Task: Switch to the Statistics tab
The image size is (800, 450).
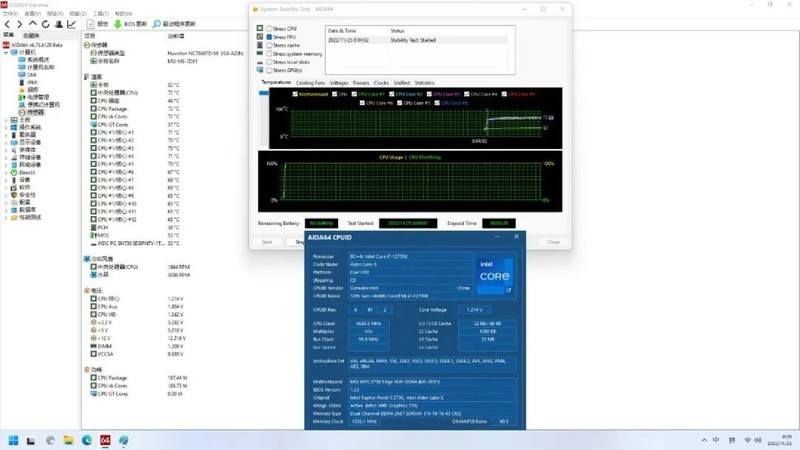Action: [x=424, y=83]
